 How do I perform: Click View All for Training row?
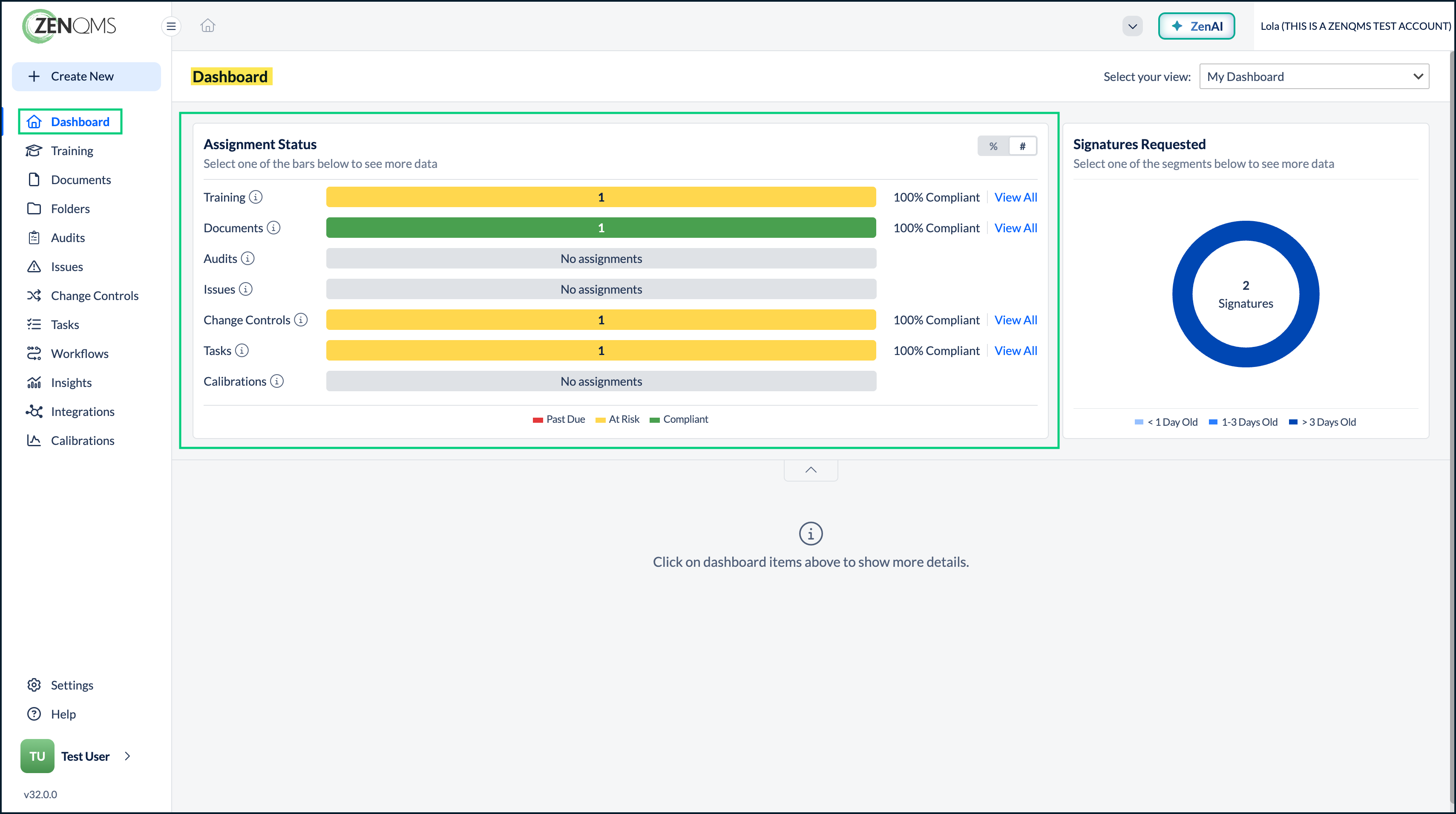(1016, 197)
